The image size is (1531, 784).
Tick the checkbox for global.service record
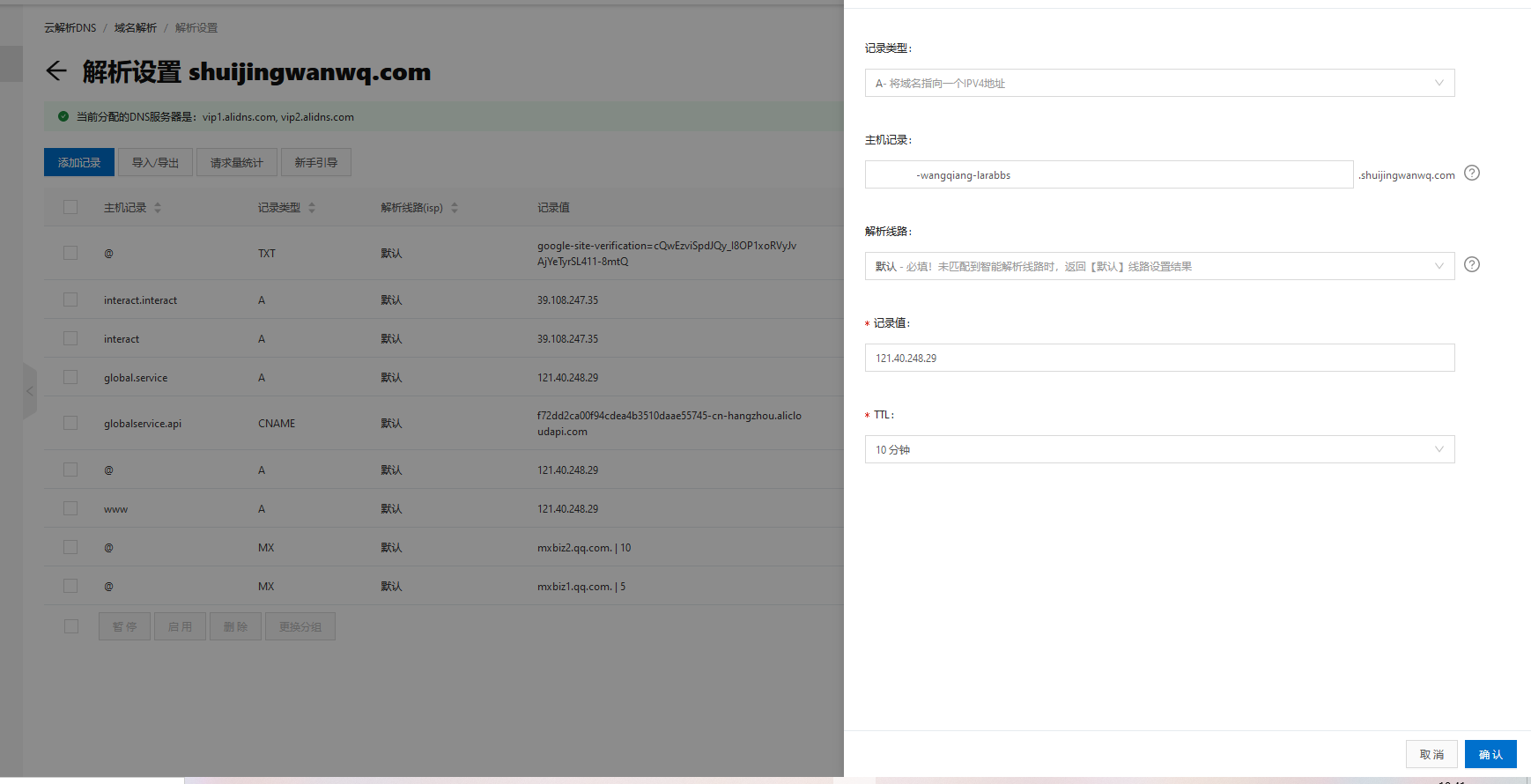[70, 377]
